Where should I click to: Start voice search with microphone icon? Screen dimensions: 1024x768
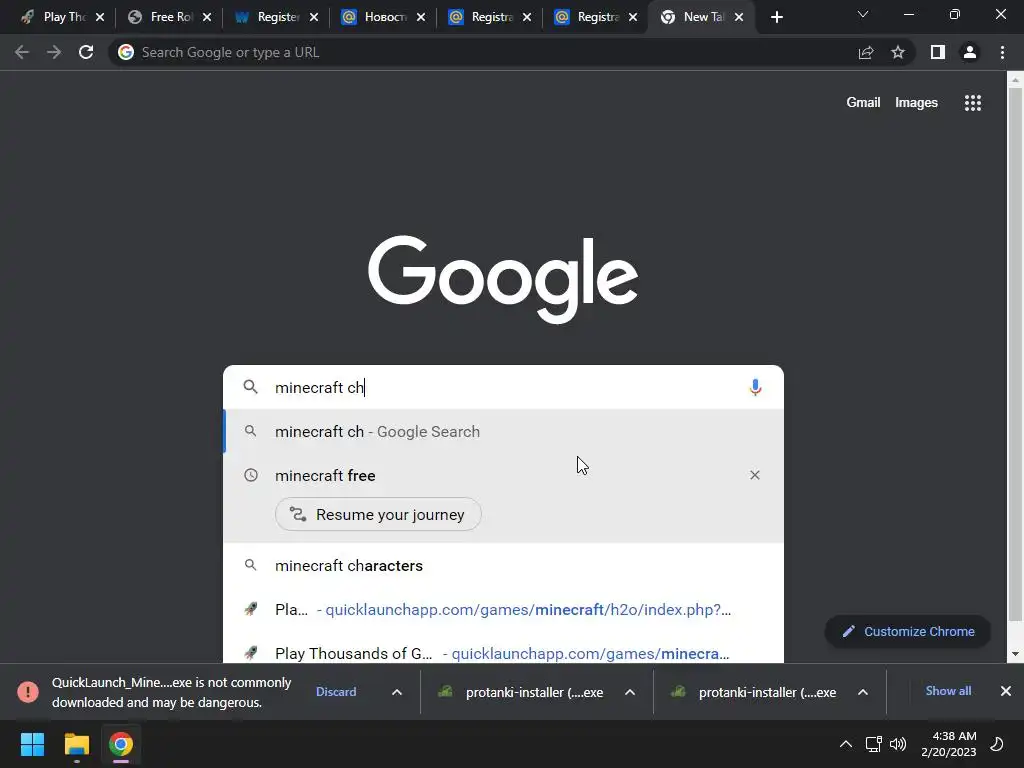coord(755,387)
